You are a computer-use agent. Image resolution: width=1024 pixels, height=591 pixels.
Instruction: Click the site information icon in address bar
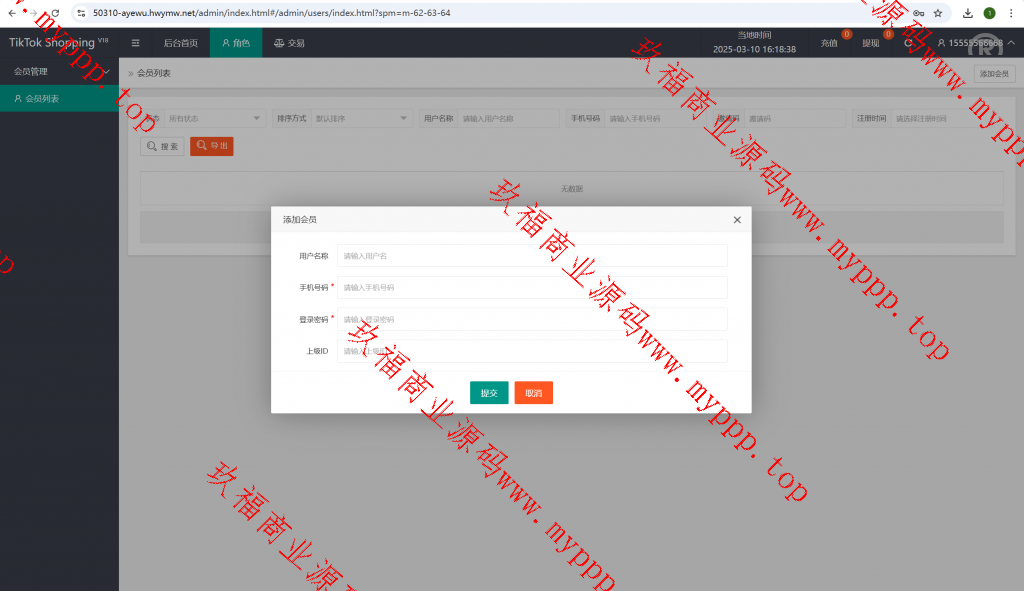pyautogui.click(x=81, y=13)
